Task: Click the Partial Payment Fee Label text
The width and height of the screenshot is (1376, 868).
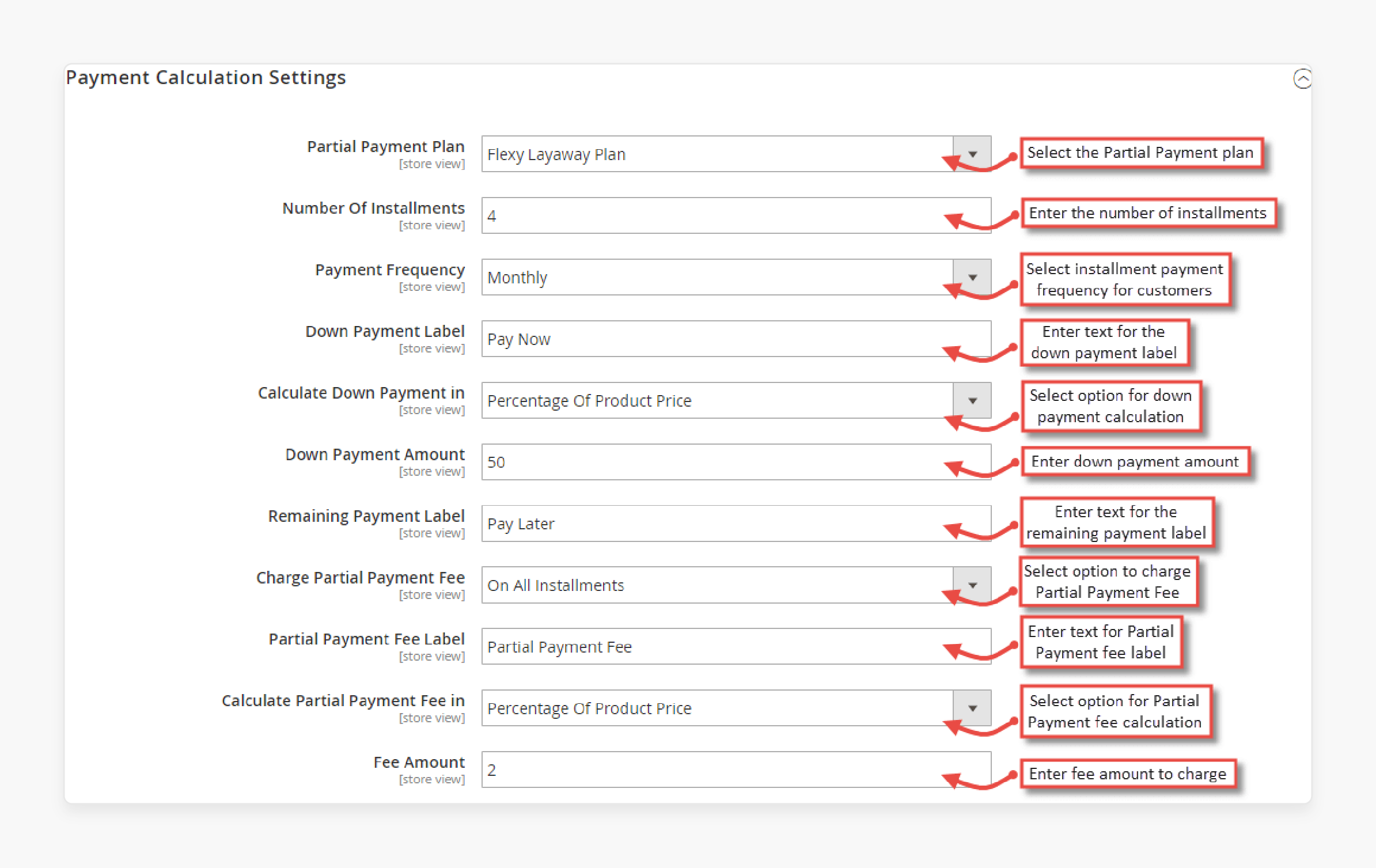Action: (x=366, y=639)
